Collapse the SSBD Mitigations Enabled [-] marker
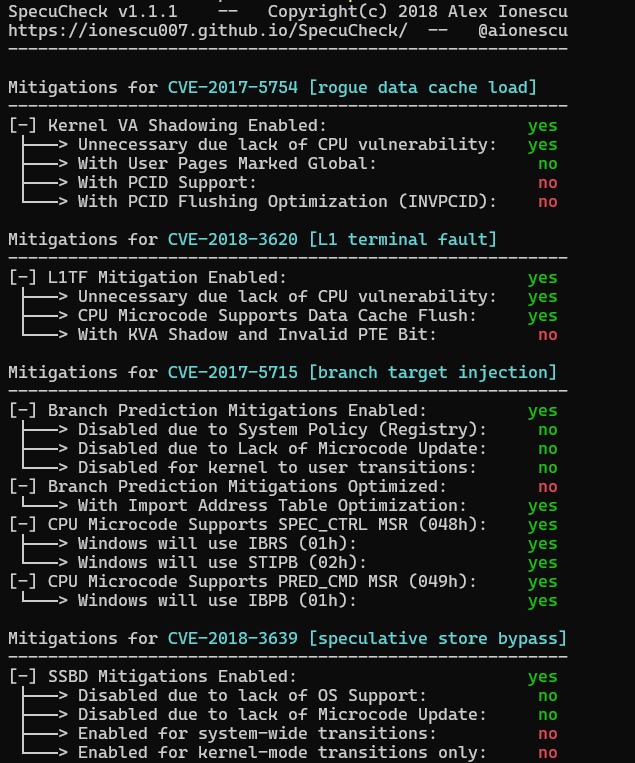This screenshot has height=763, width=635. [x=23, y=677]
